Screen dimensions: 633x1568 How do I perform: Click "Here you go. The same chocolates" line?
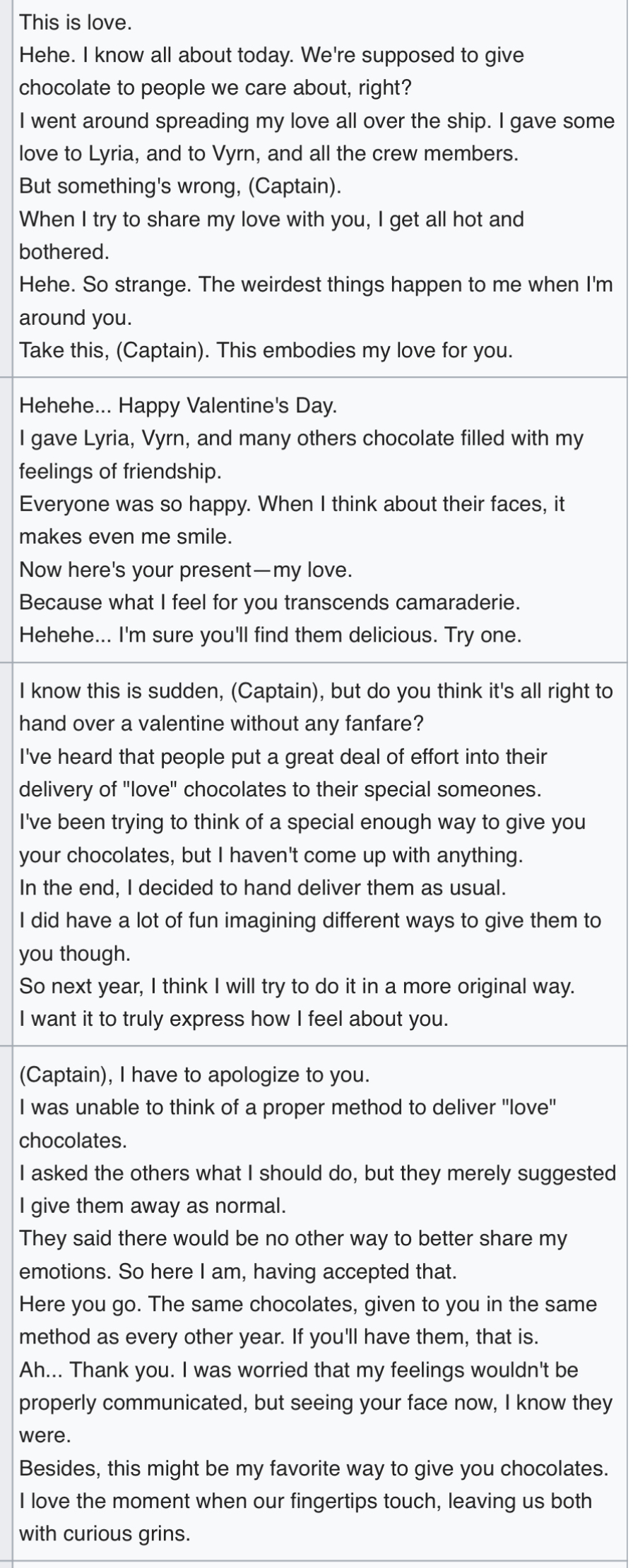click(308, 1320)
